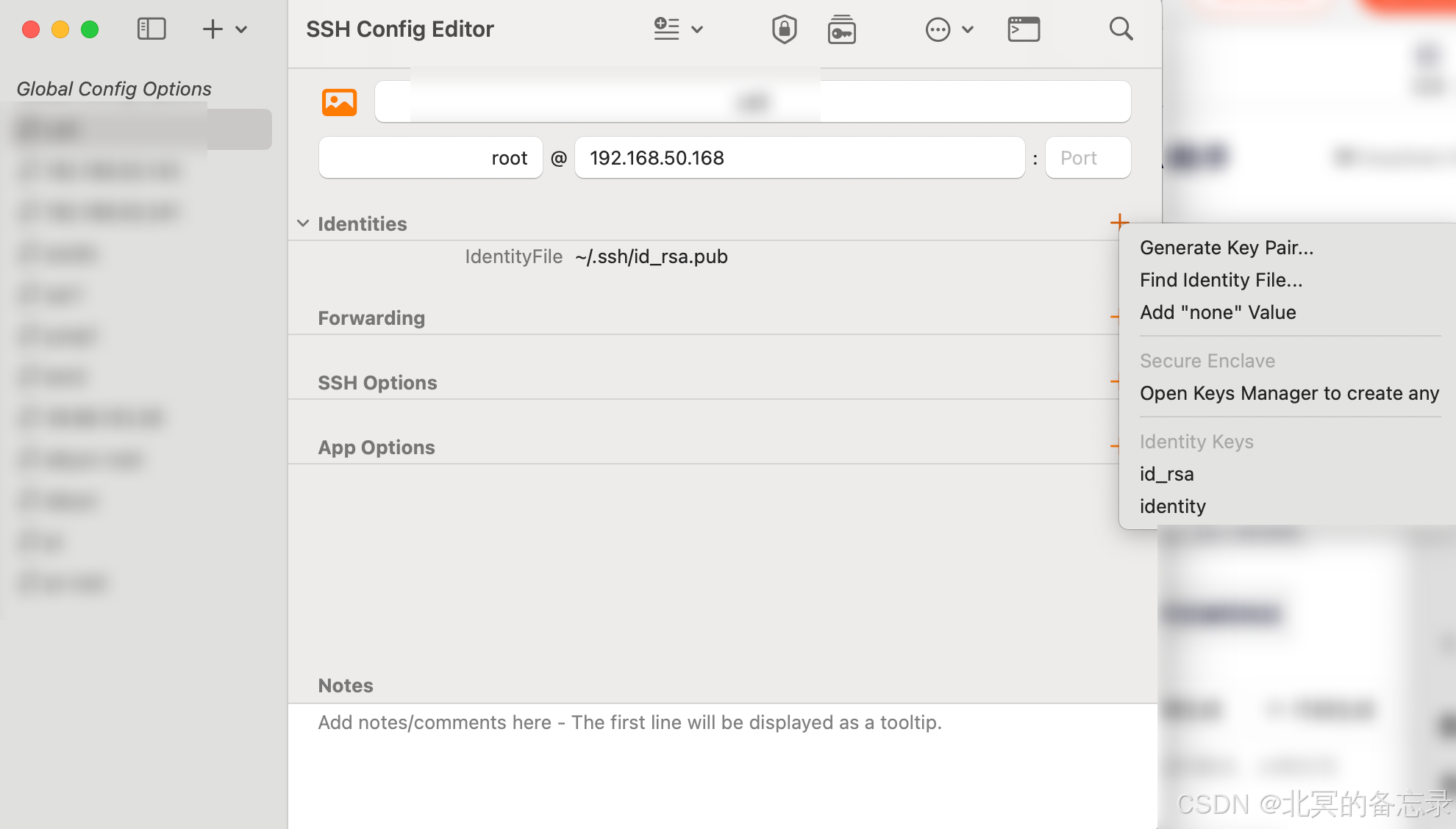This screenshot has height=829, width=1456.
Task: Open the terminal window icon
Action: tap(1023, 29)
